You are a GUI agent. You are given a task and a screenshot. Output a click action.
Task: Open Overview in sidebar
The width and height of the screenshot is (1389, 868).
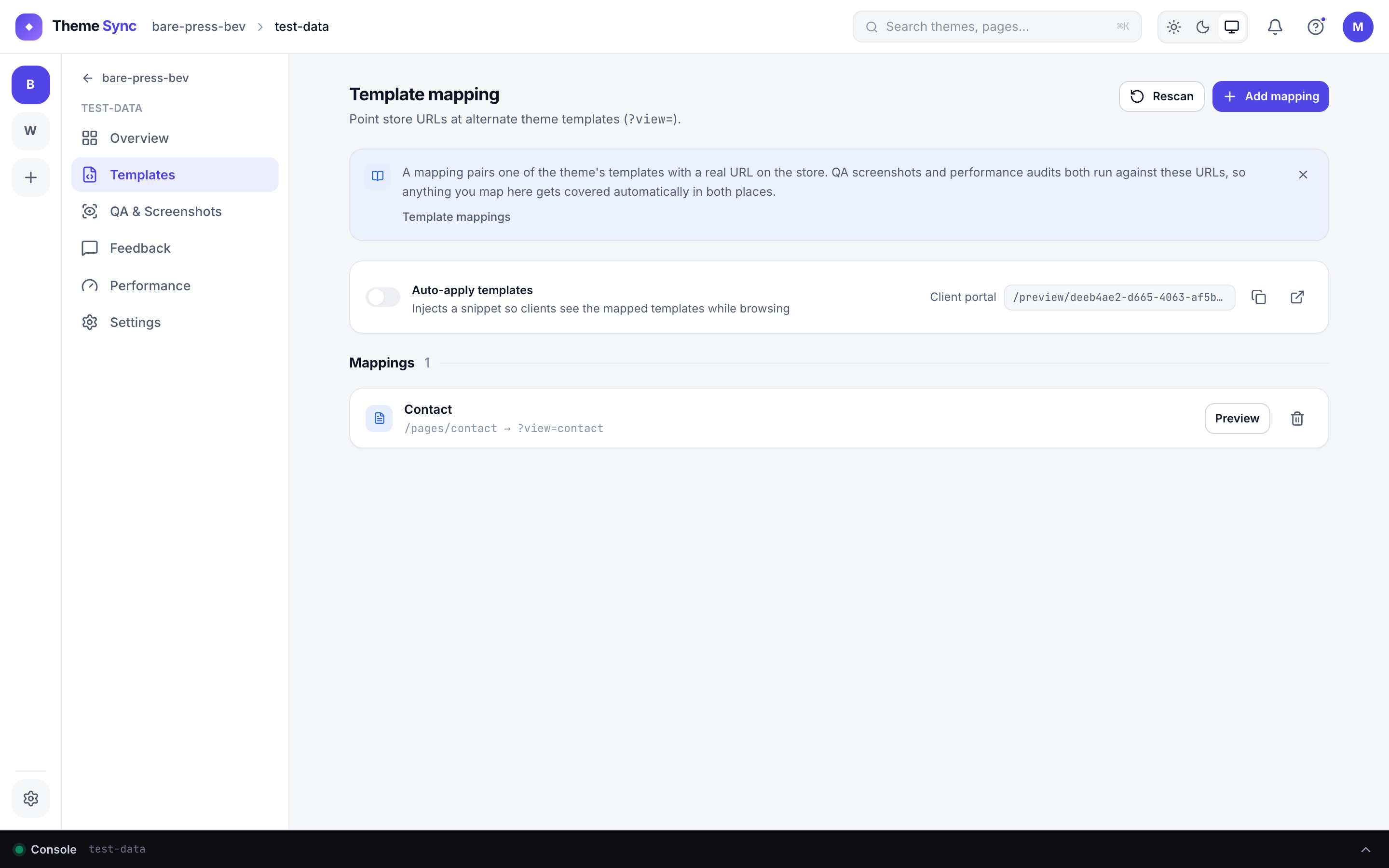click(175, 138)
